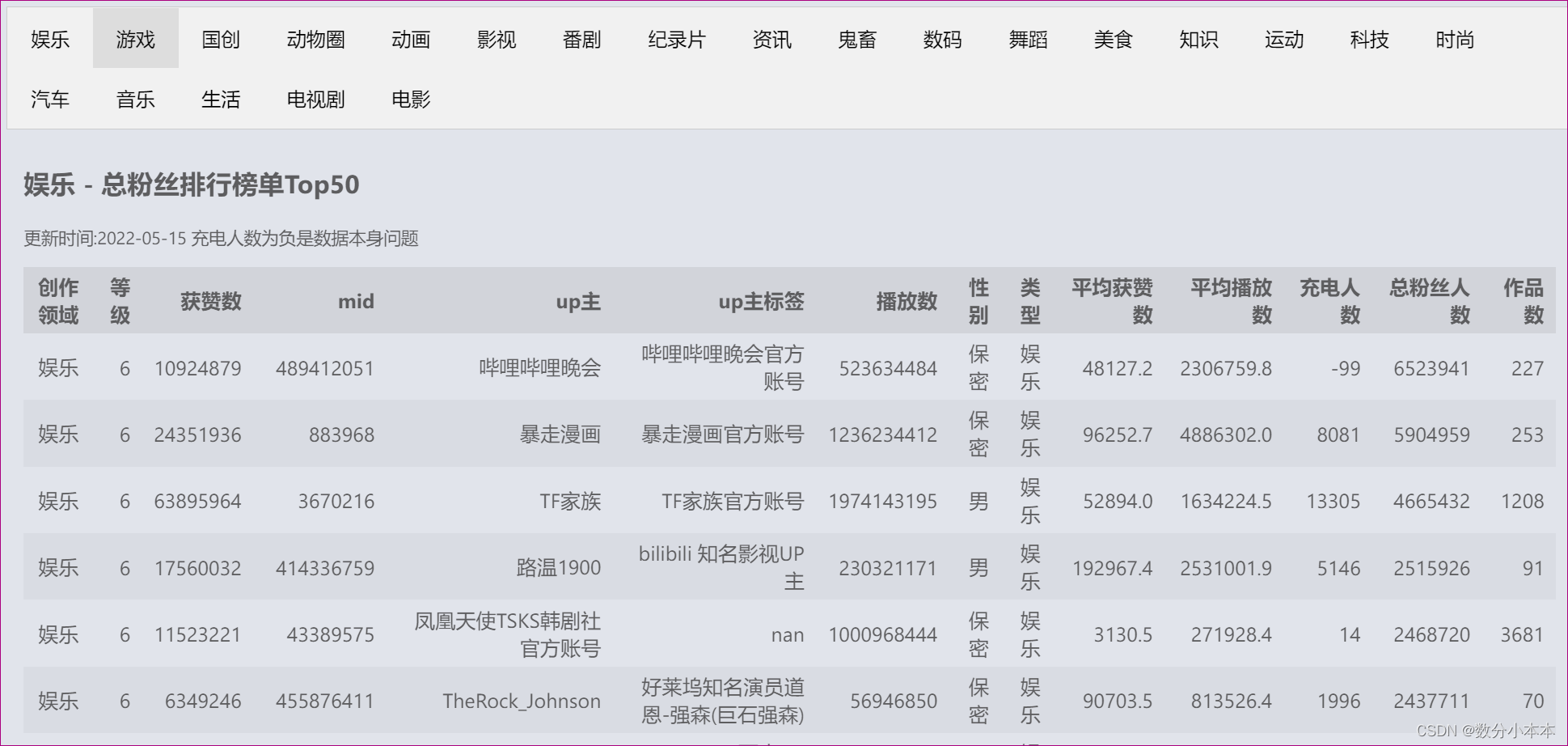1568x746 pixels.
Task: Click the average plays value 813526.4
Action: (x=1232, y=701)
